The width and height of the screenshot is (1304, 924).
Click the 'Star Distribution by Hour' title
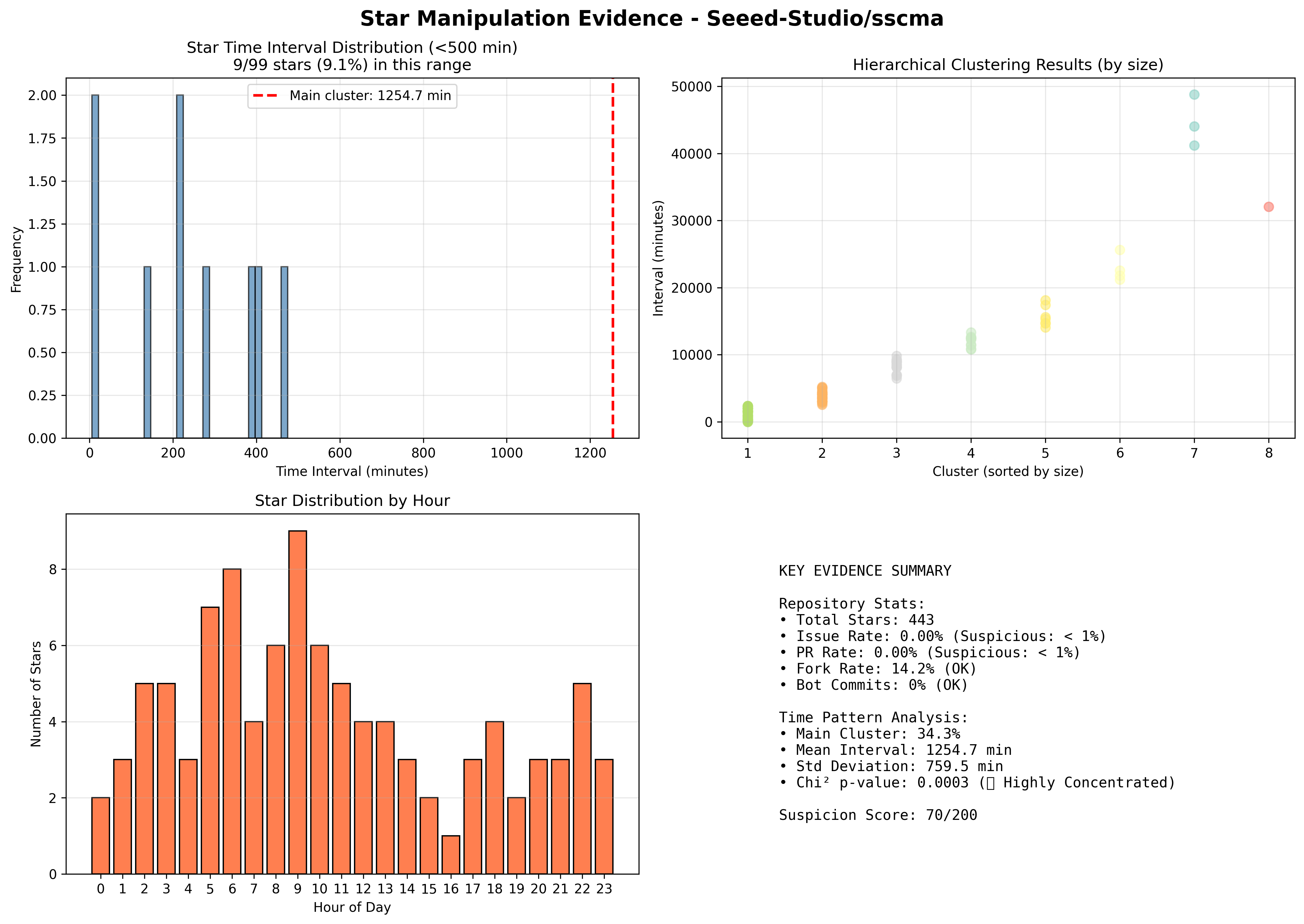(x=352, y=501)
